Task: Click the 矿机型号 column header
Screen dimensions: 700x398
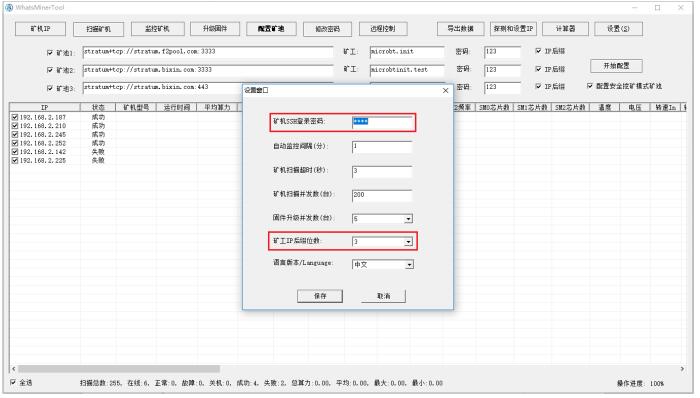Action: 136,108
